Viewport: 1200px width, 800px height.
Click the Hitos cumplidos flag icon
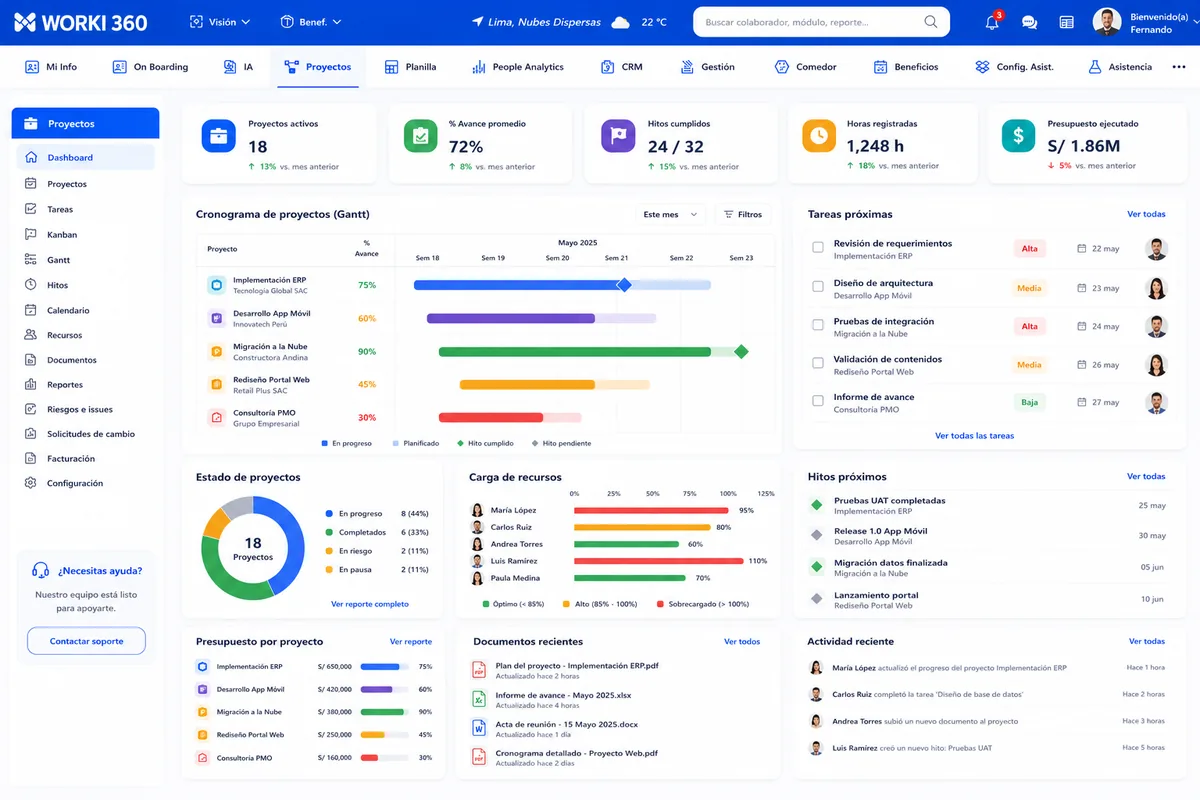click(618, 135)
